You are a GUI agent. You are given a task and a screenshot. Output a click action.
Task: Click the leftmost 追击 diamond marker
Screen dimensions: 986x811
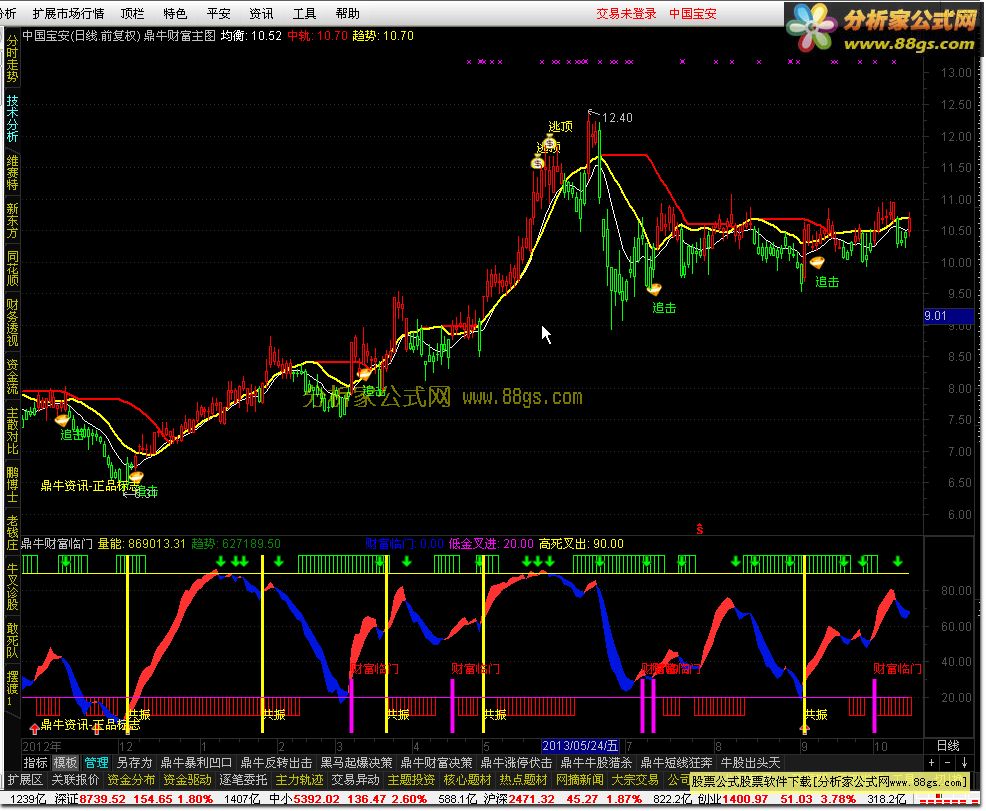(62, 419)
